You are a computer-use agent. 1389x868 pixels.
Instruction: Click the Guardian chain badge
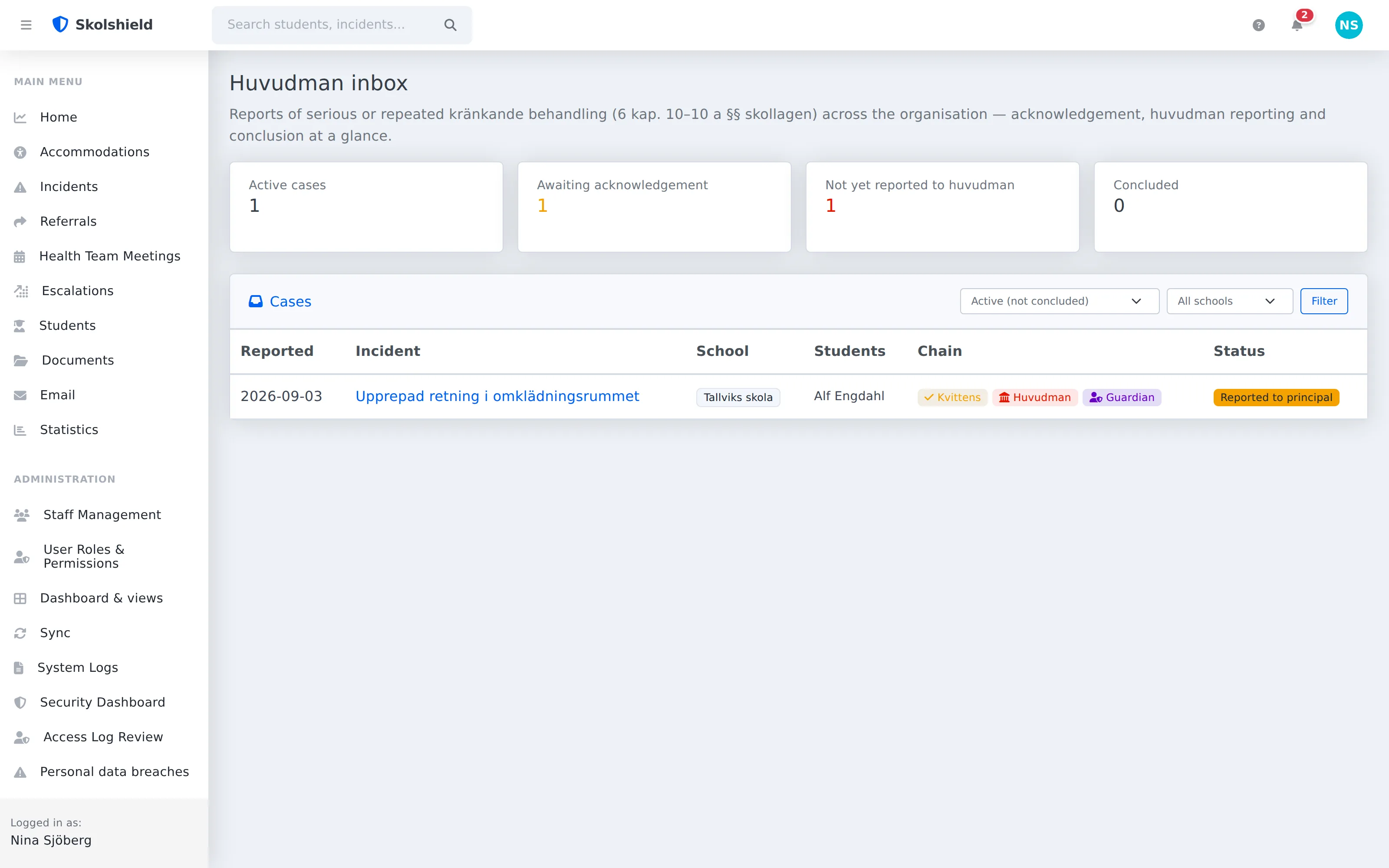pos(1122,398)
